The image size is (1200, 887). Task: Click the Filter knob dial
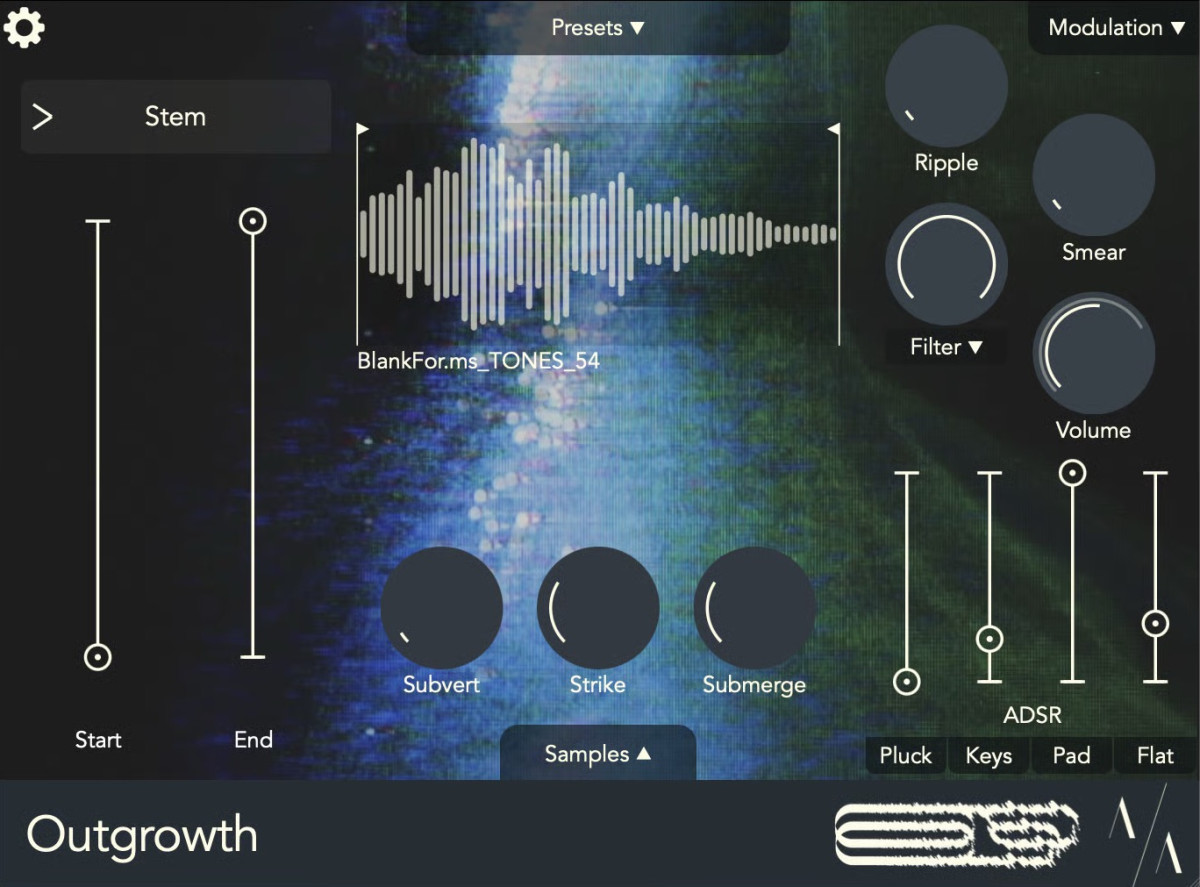click(x=946, y=263)
